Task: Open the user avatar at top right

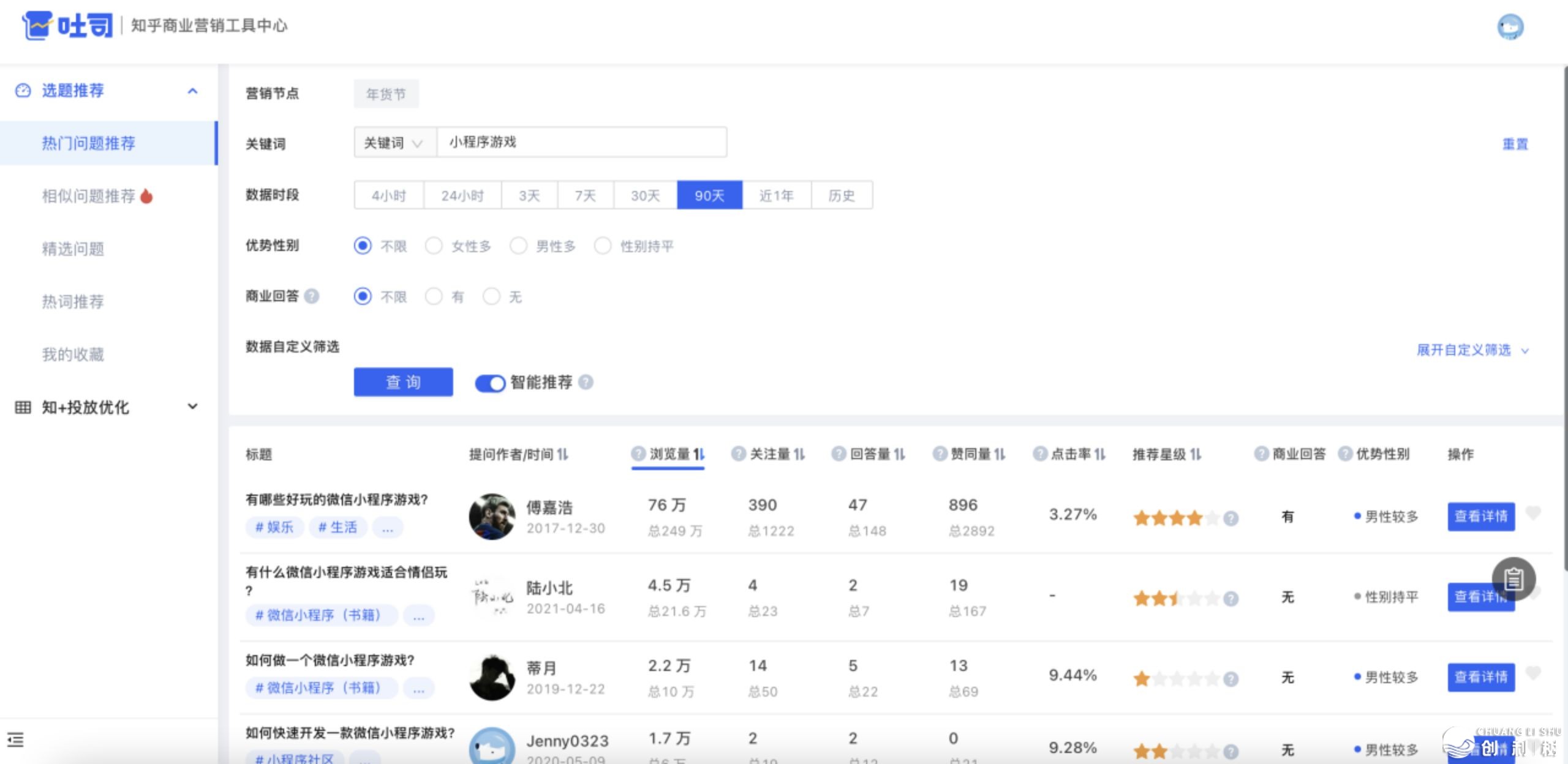Action: coord(1510,27)
